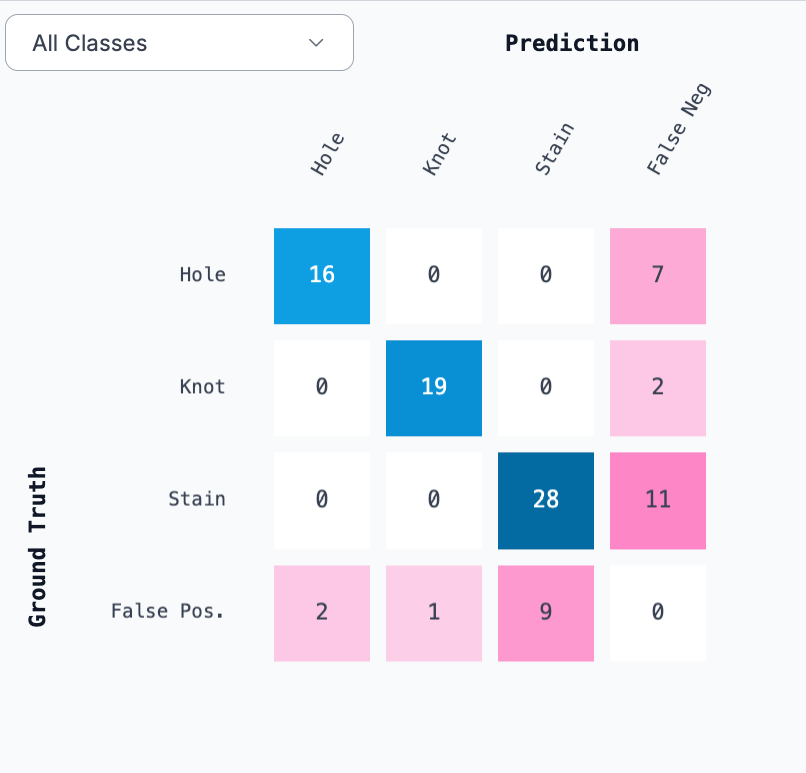Click the Hole-Knot cell showing 0

click(x=434, y=276)
